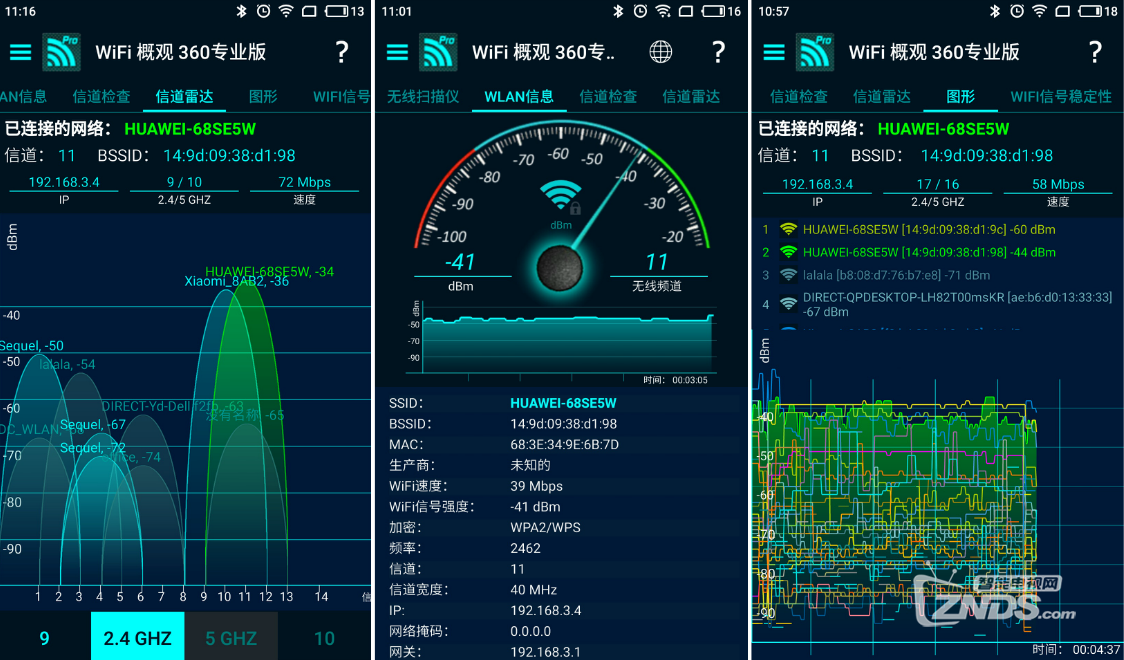Click the WiFi icon of network row 1
1124x660 pixels.
[x=789, y=229]
